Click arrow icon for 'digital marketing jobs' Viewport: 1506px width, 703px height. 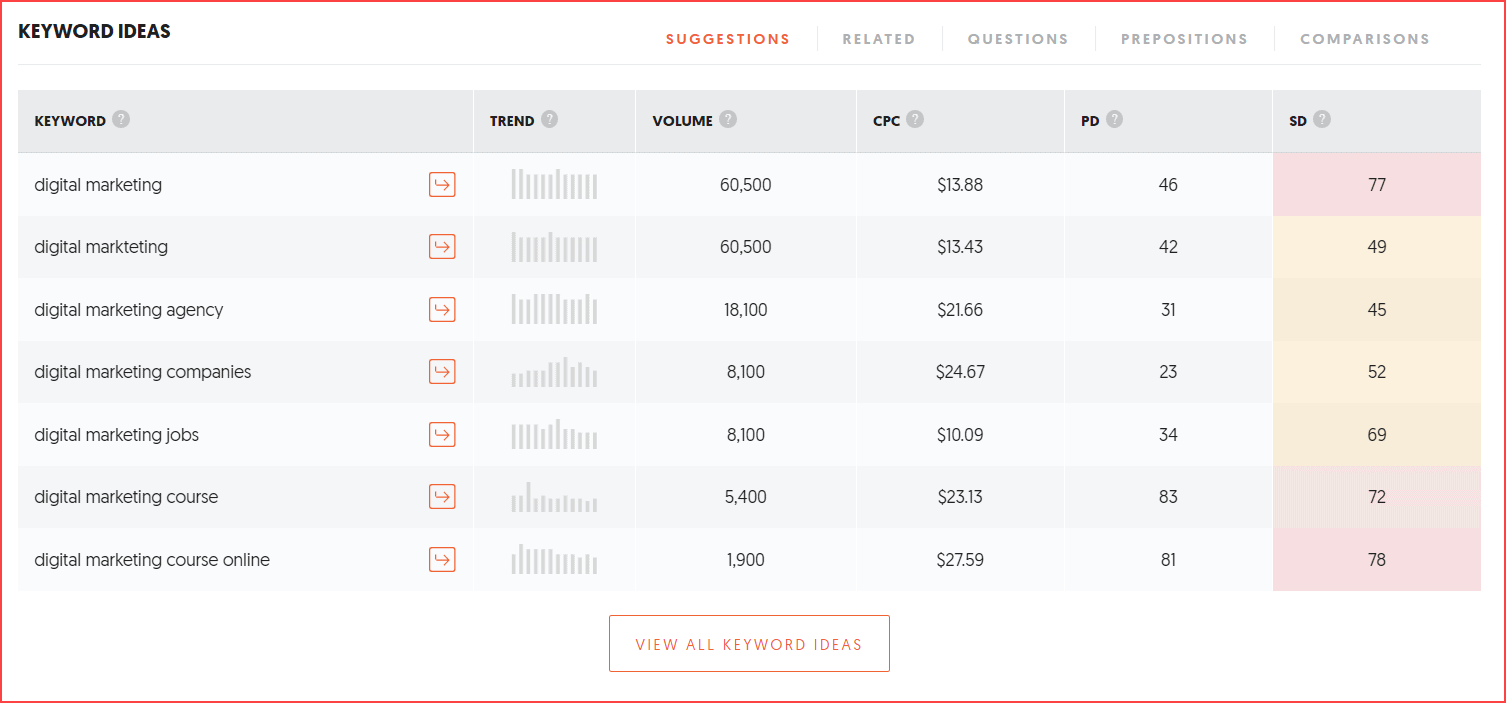tap(442, 434)
